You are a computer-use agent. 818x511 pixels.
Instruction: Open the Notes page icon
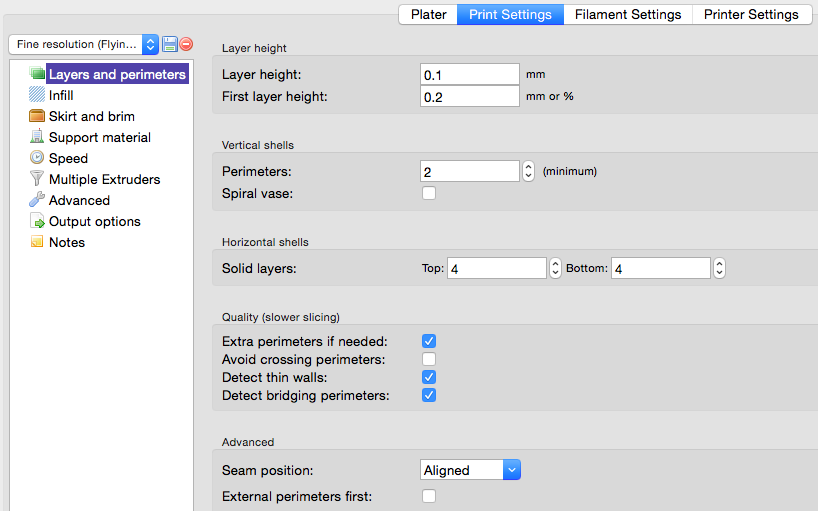(37, 242)
